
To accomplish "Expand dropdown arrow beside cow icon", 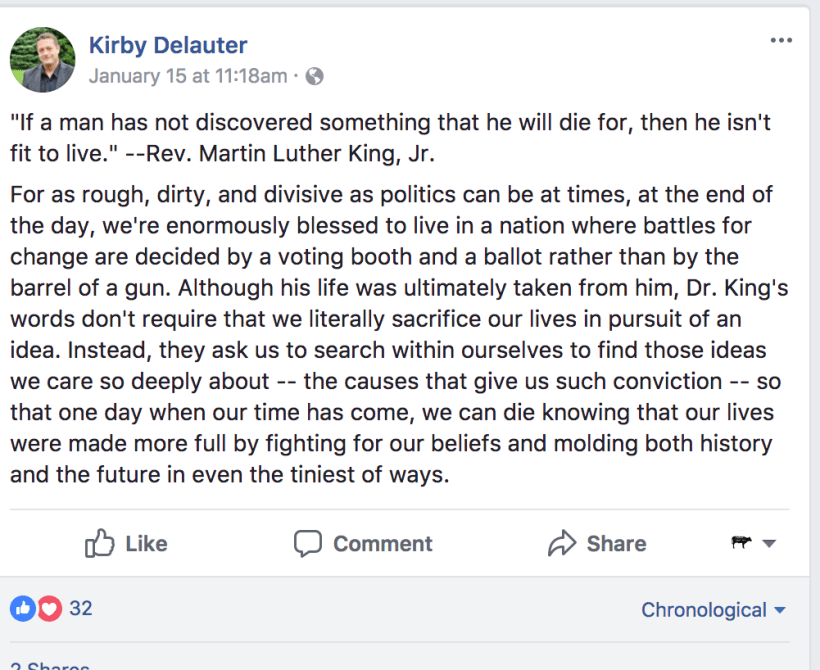I will [x=769, y=544].
